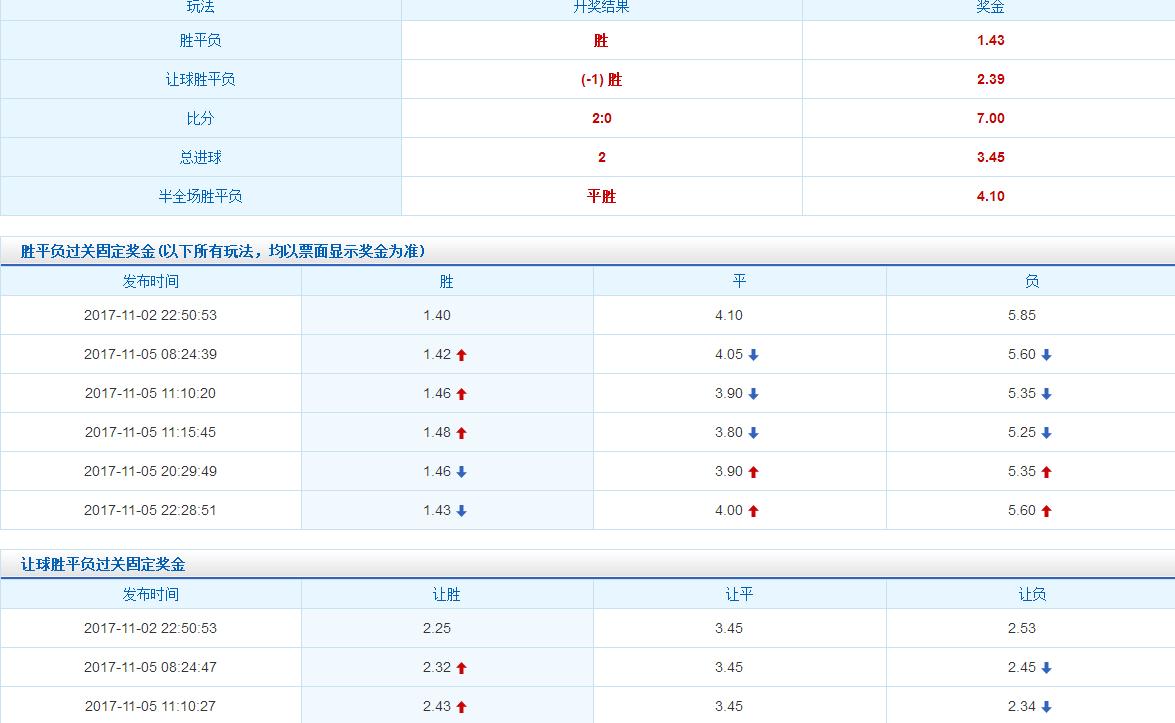
Task: Click the red up arrow beside 1.42 win odds
Action: [x=461, y=354]
